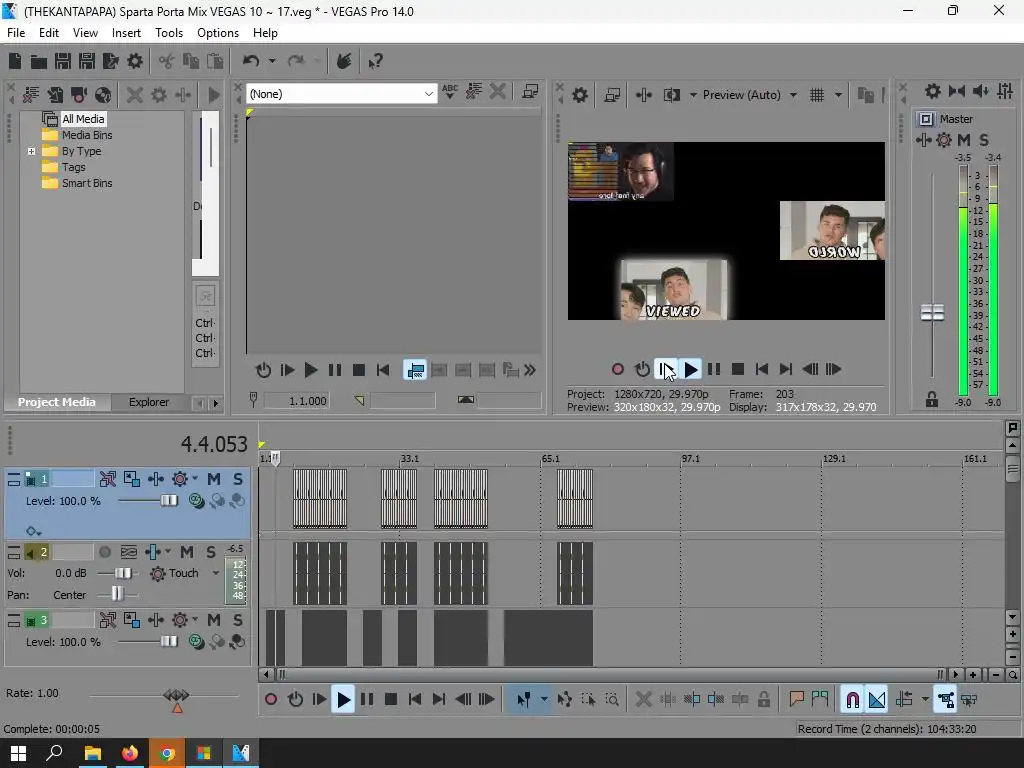Screen dimensions: 1024x768
Task: Open Video Preview properties gear
Action: [x=580, y=95]
